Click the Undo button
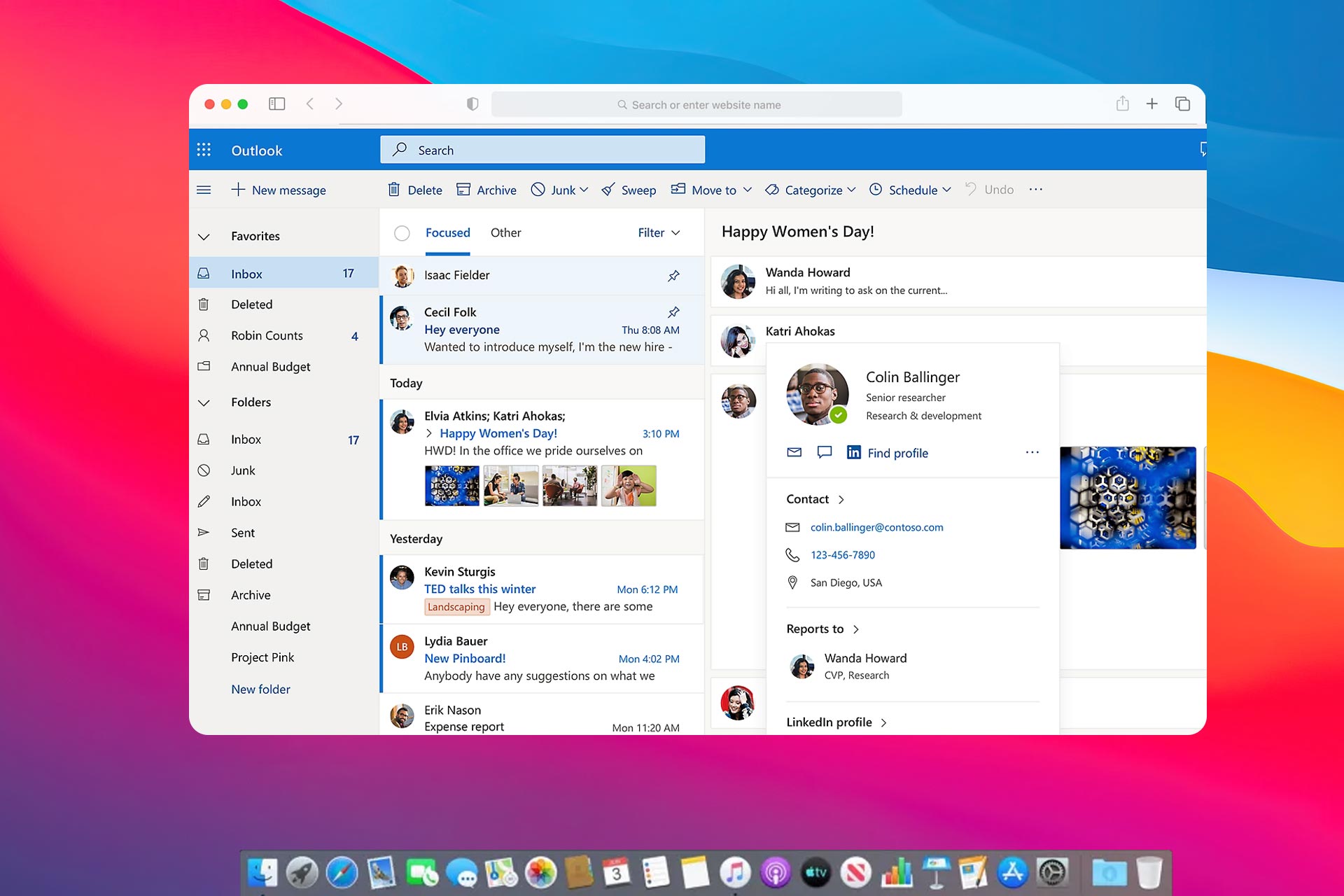1344x896 pixels. coord(989,190)
